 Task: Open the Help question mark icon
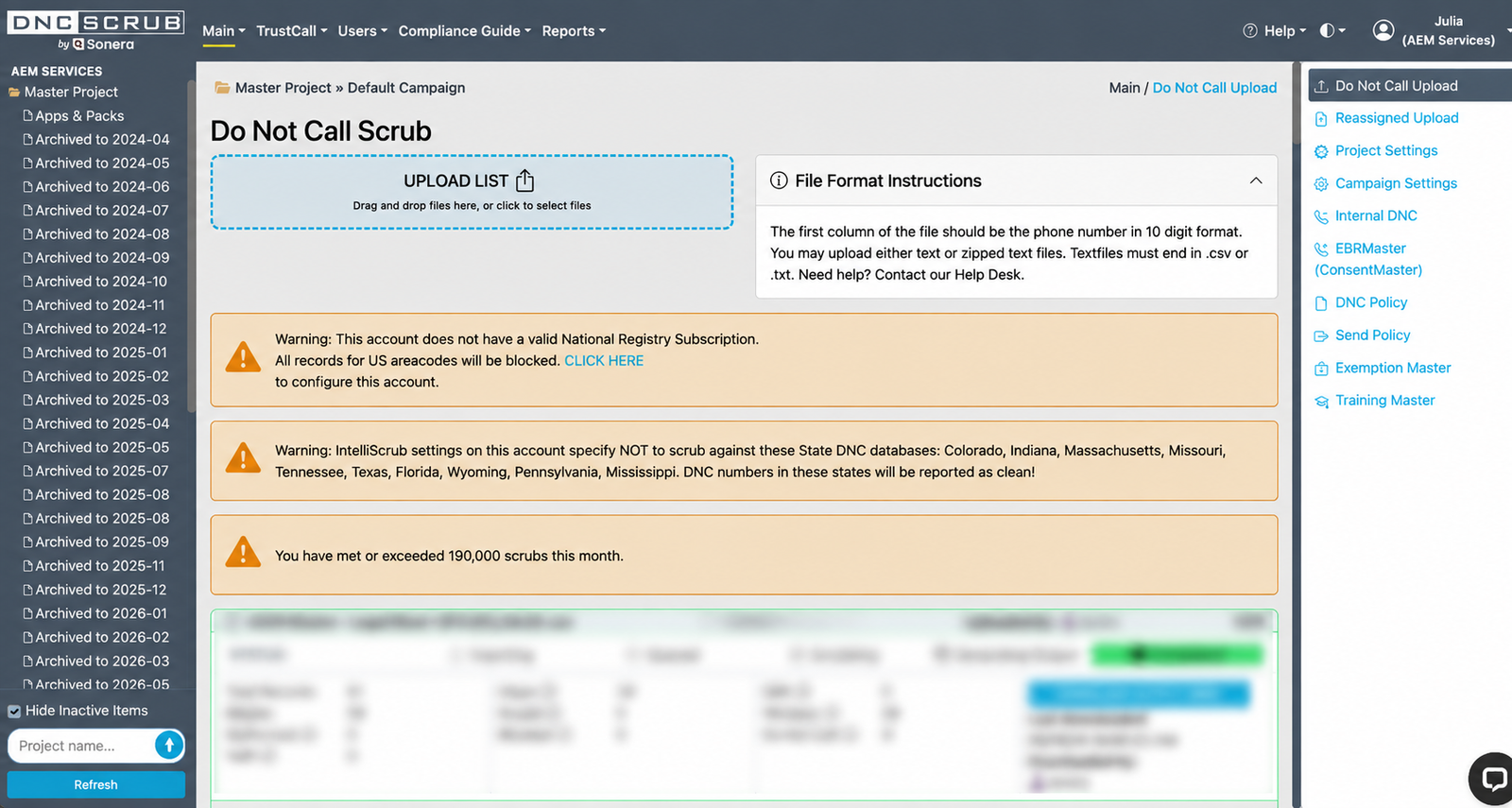pos(1250,31)
